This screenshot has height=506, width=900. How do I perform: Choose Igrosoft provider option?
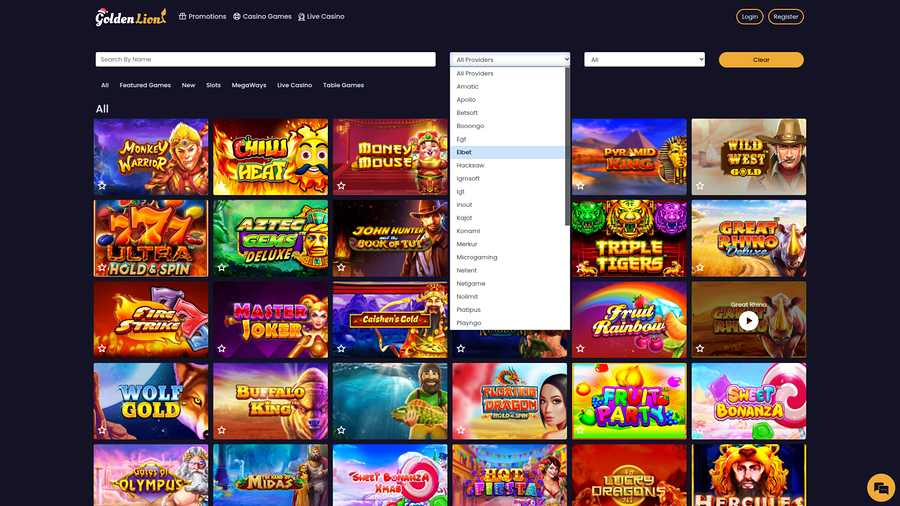507,178
